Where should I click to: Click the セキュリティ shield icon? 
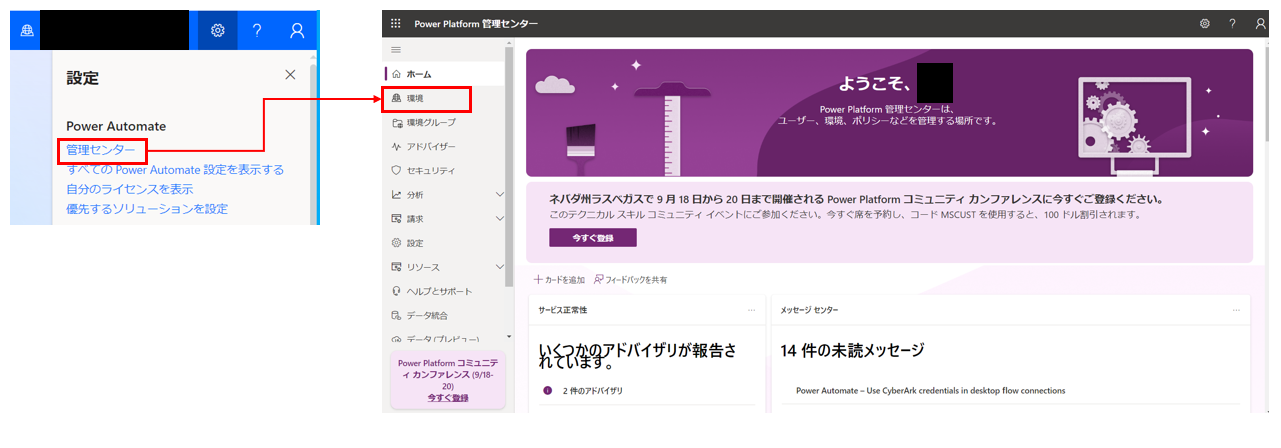point(397,170)
